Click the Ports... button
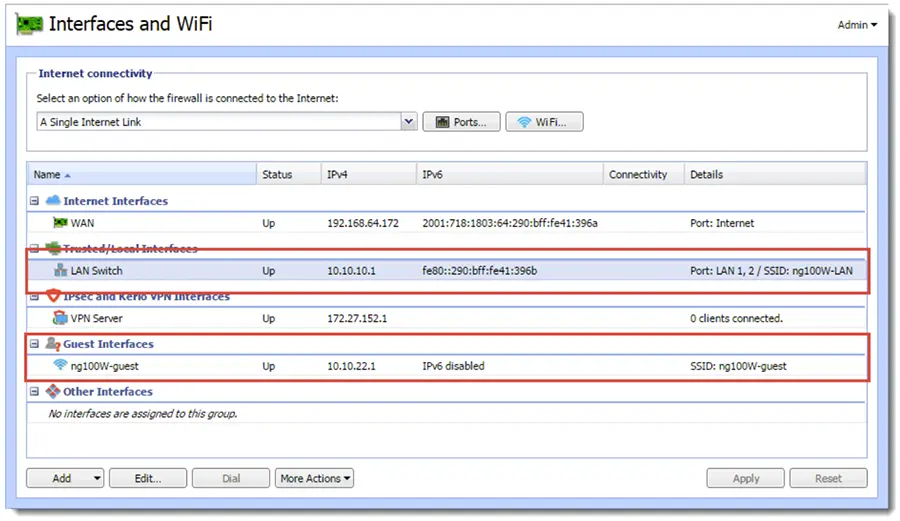Image resolution: width=900 pixels, height=521 pixels. pos(461,122)
